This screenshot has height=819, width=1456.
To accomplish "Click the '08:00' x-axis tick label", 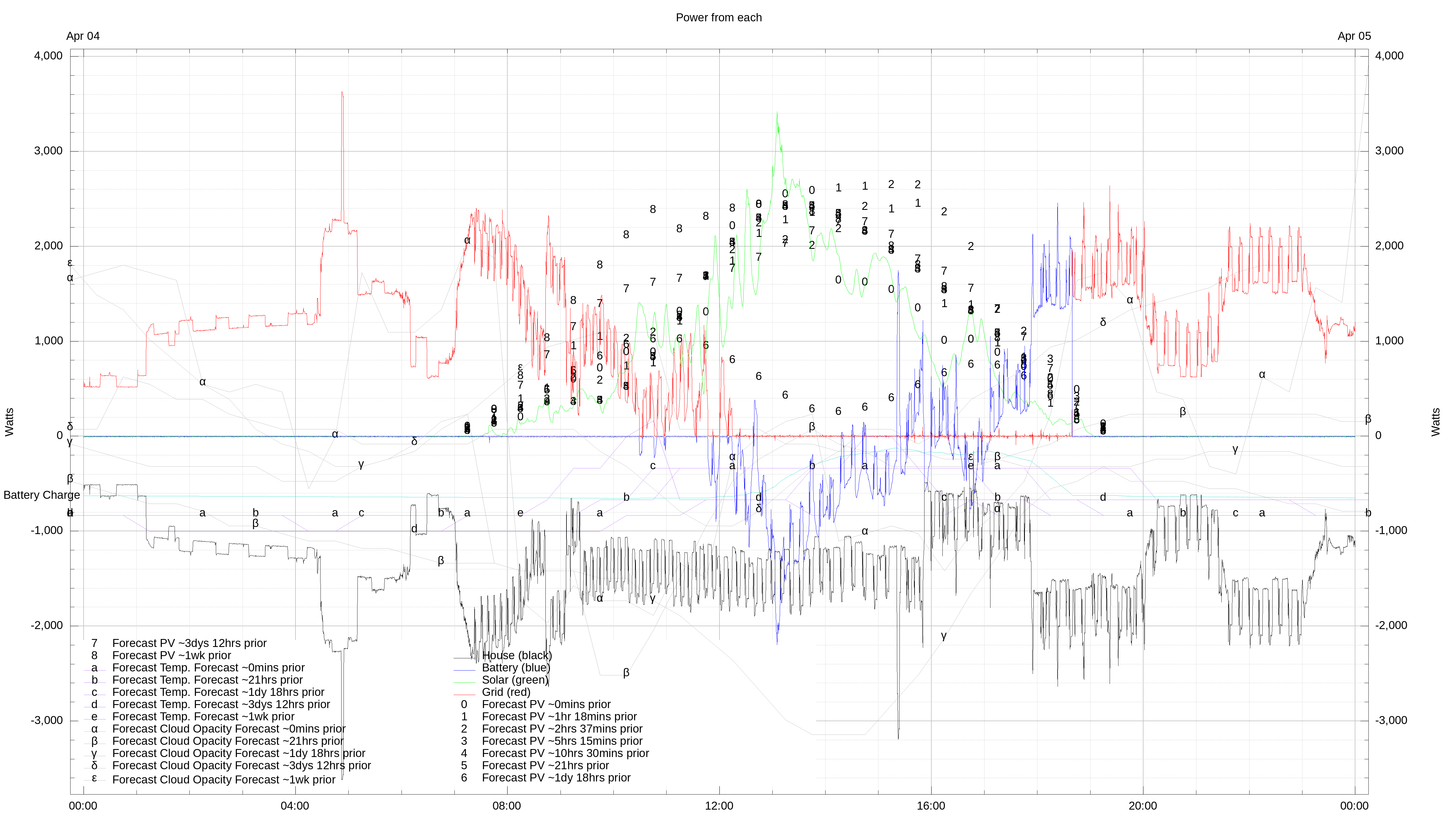I will coord(507,806).
